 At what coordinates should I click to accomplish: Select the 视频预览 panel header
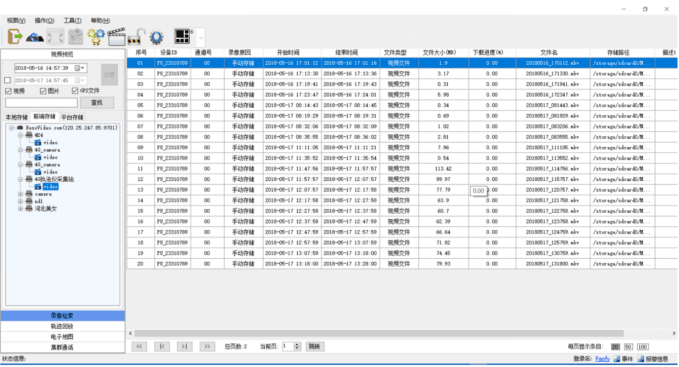click(x=62, y=54)
